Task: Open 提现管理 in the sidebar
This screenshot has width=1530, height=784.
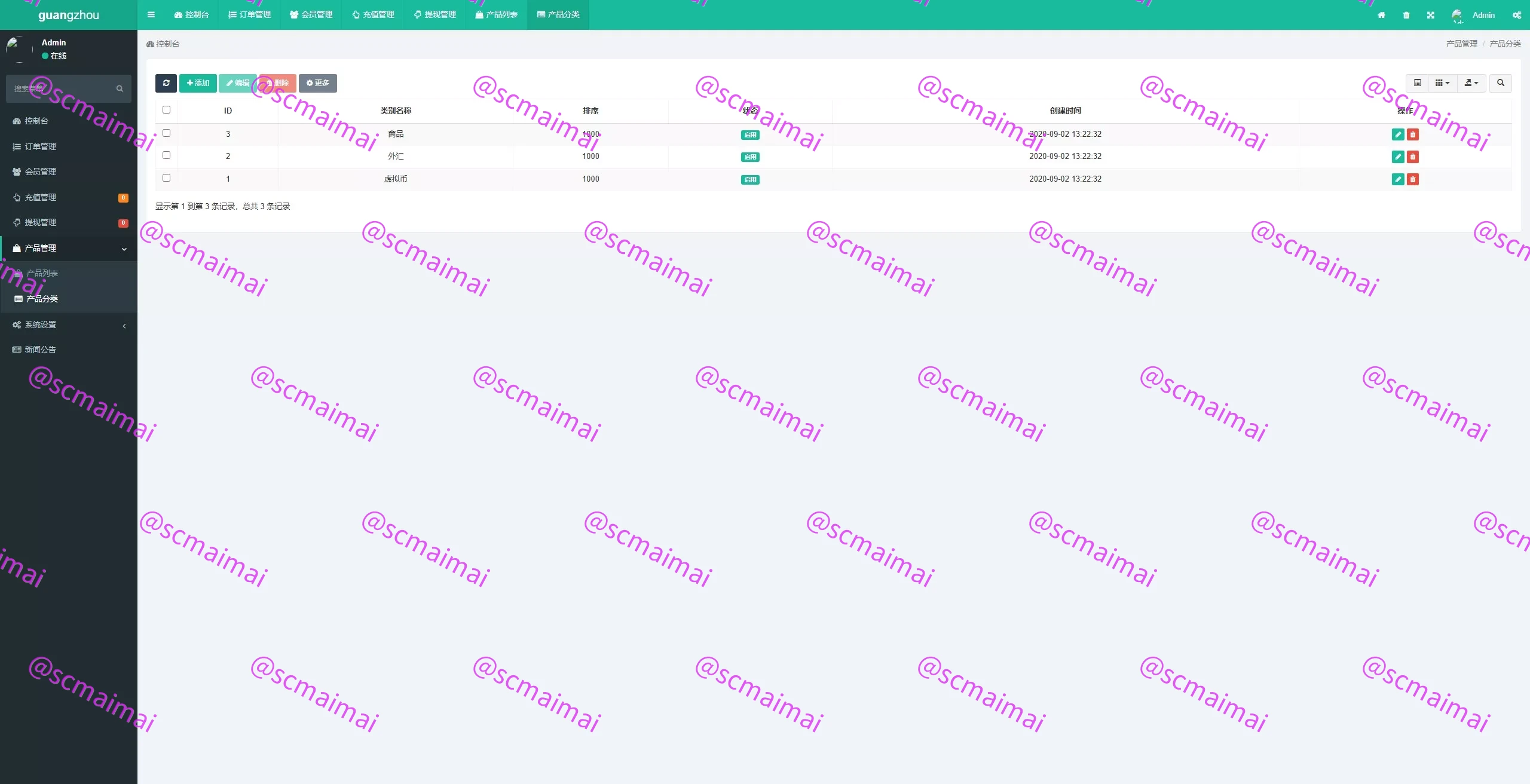Action: click(x=69, y=222)
